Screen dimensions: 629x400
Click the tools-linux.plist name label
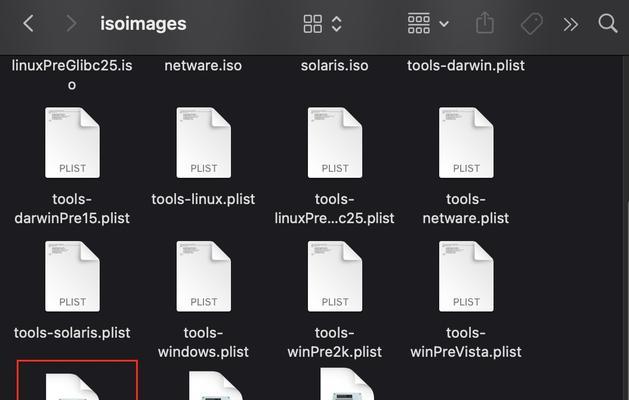203,199
